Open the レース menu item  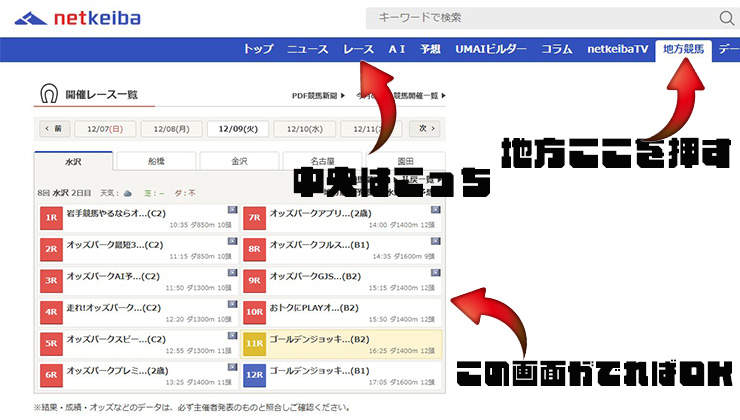click(x=358, y=49)
